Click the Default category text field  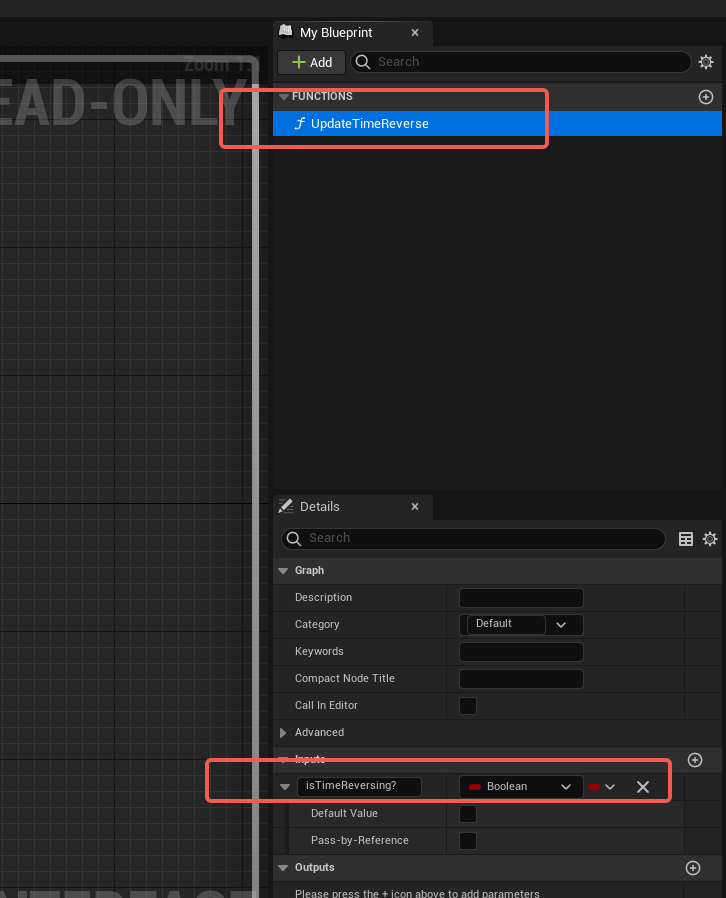[506, 624]
